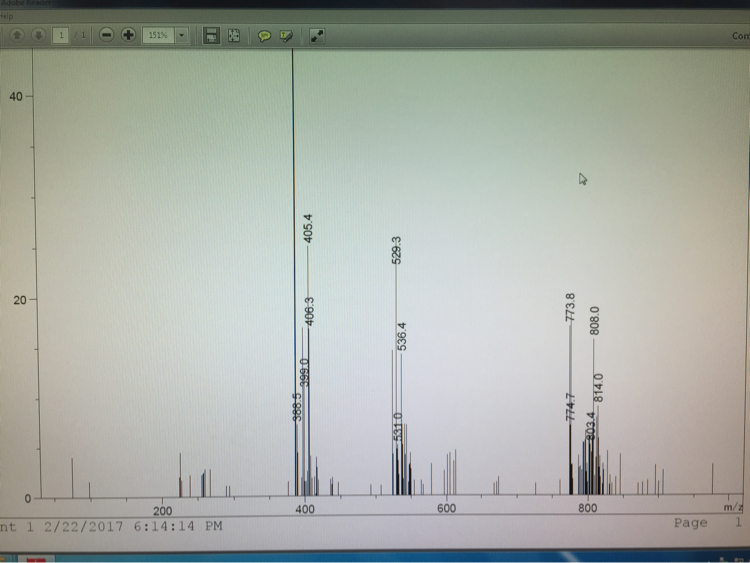750x563 pixels.
Task: Click the 529.3 peak label
Action: coord(396,250)
